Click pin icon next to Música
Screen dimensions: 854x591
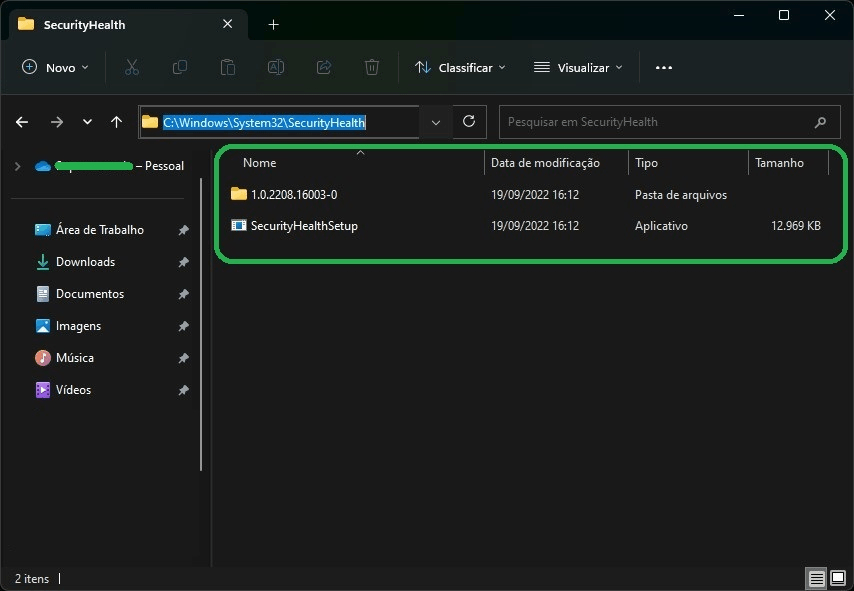(x=184, y=358)
